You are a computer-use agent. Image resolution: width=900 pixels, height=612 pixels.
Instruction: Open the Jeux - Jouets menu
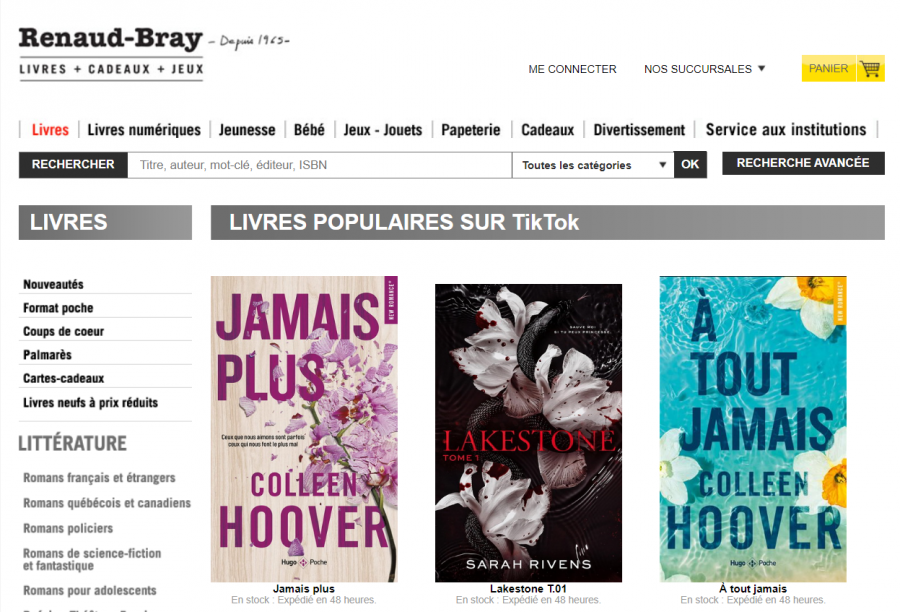[x=383, y=130]
